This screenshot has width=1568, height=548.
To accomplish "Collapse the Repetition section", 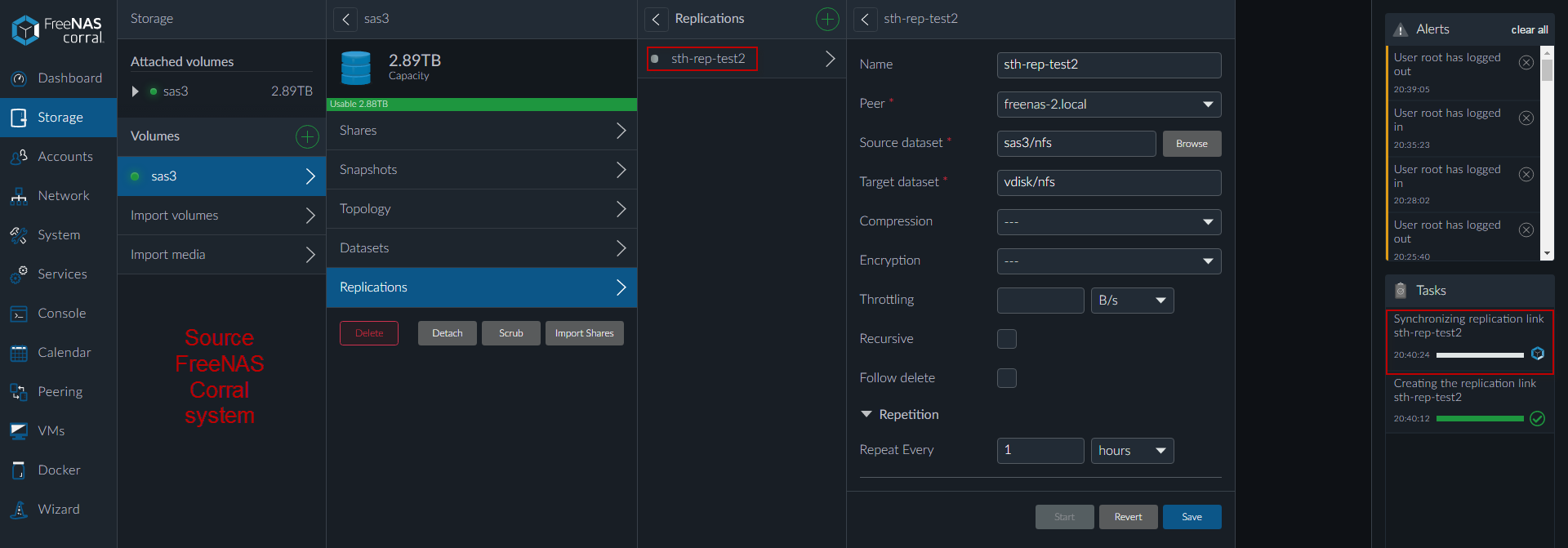I will coord(866,415).
